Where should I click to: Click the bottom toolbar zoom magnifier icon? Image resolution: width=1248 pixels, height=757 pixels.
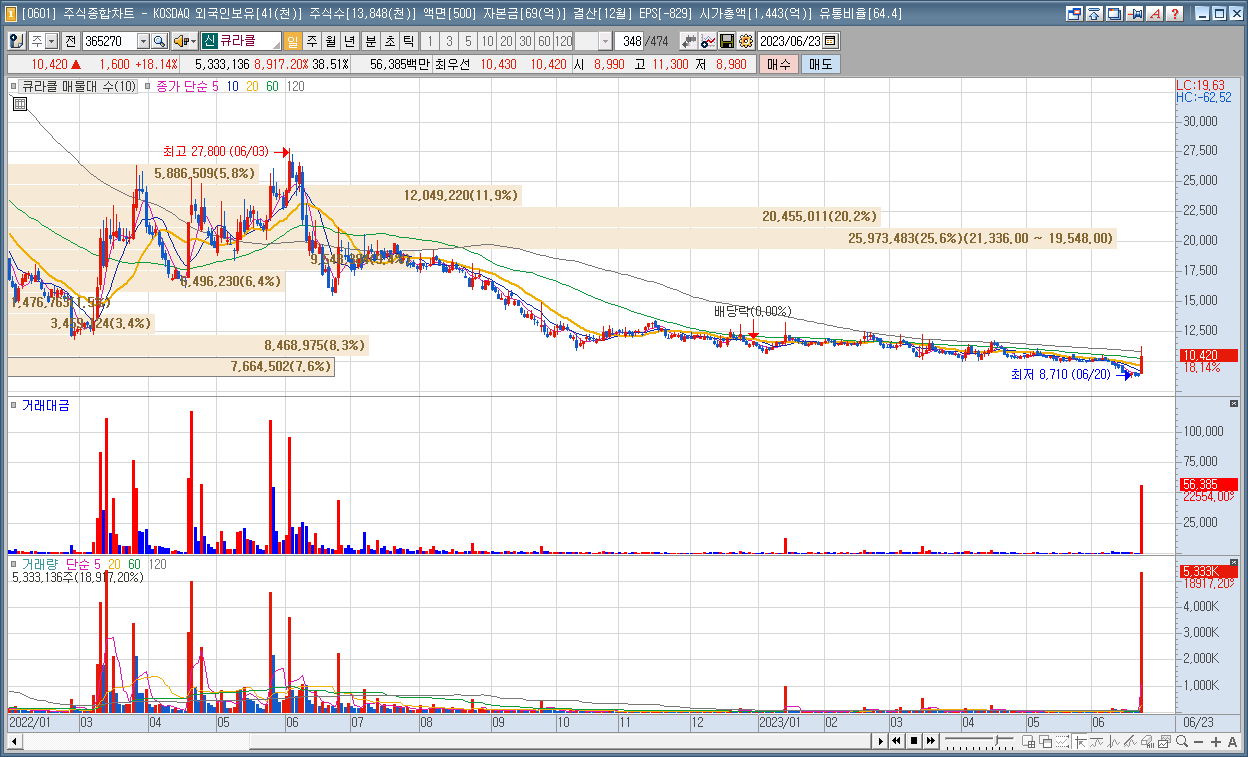pyautogui.click(x=1182, y=741)
